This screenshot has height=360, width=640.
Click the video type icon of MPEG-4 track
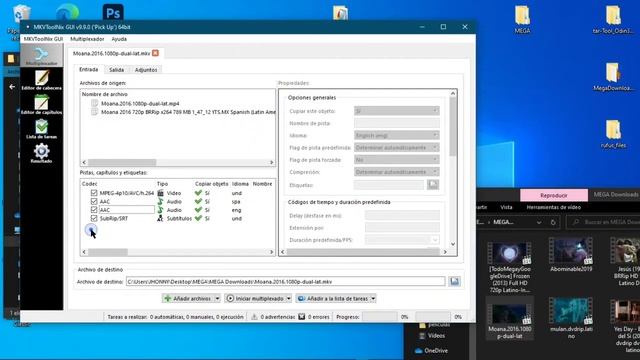(160, 193)
